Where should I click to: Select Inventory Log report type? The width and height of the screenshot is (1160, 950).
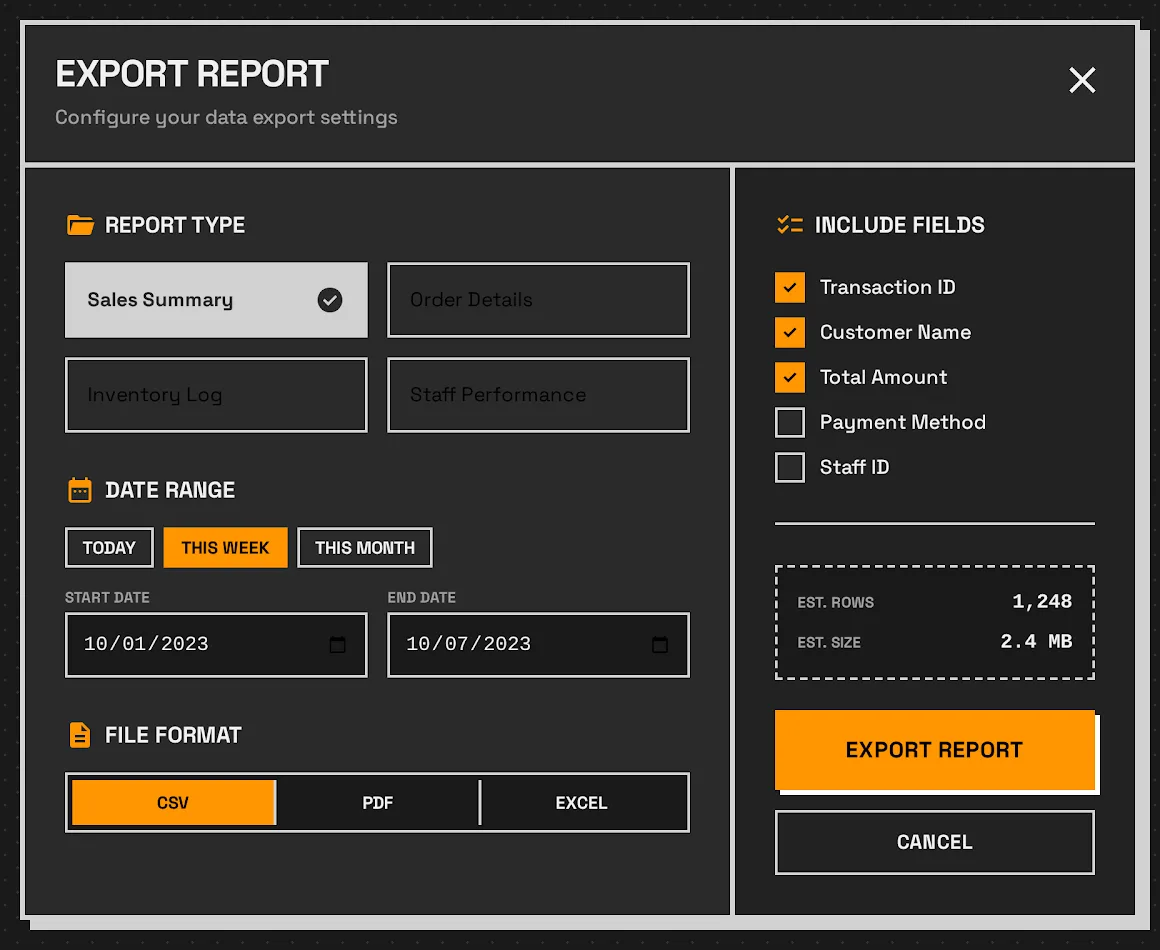216,395
